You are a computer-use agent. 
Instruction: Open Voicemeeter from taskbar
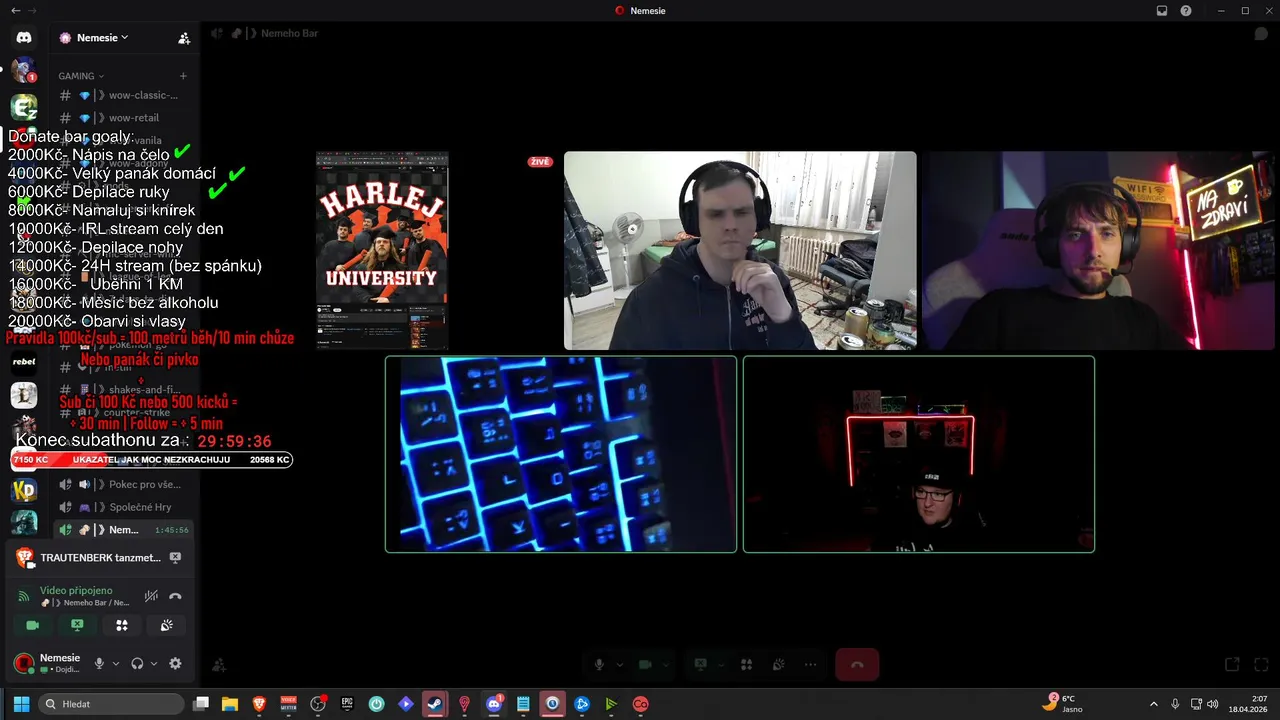[x=289, y=704]
